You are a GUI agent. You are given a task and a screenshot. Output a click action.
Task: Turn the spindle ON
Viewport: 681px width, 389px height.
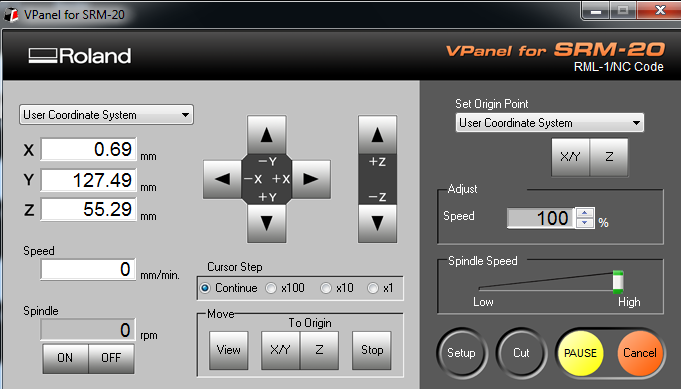66,358
